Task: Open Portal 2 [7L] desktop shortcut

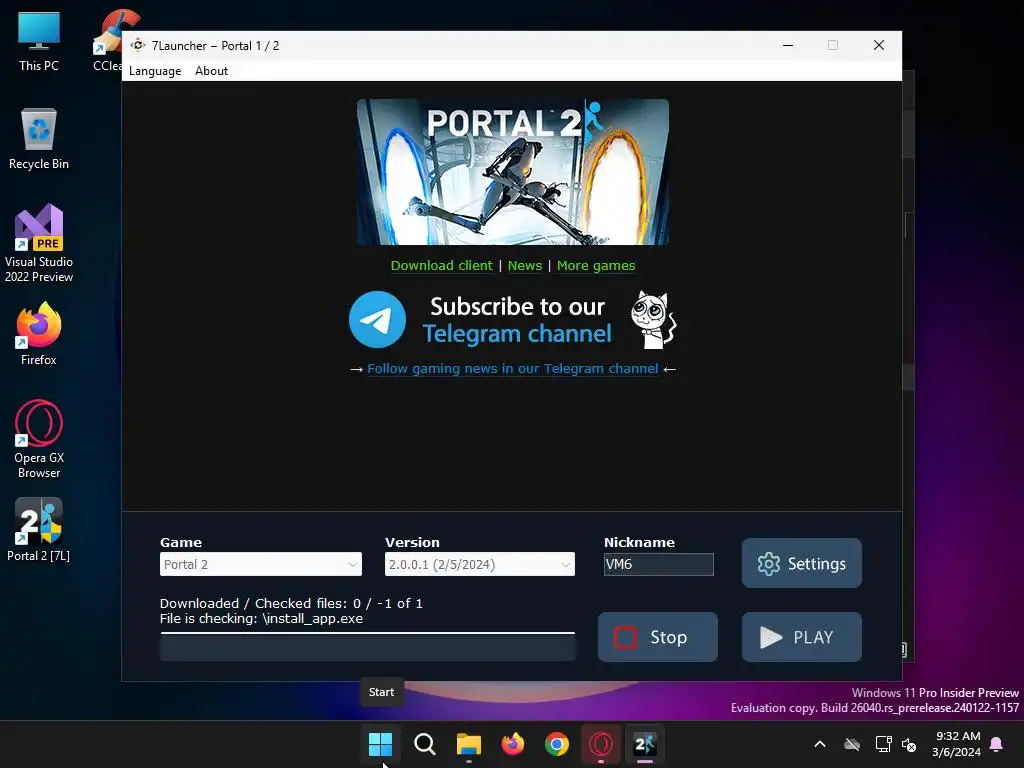Action: point(39,530)
